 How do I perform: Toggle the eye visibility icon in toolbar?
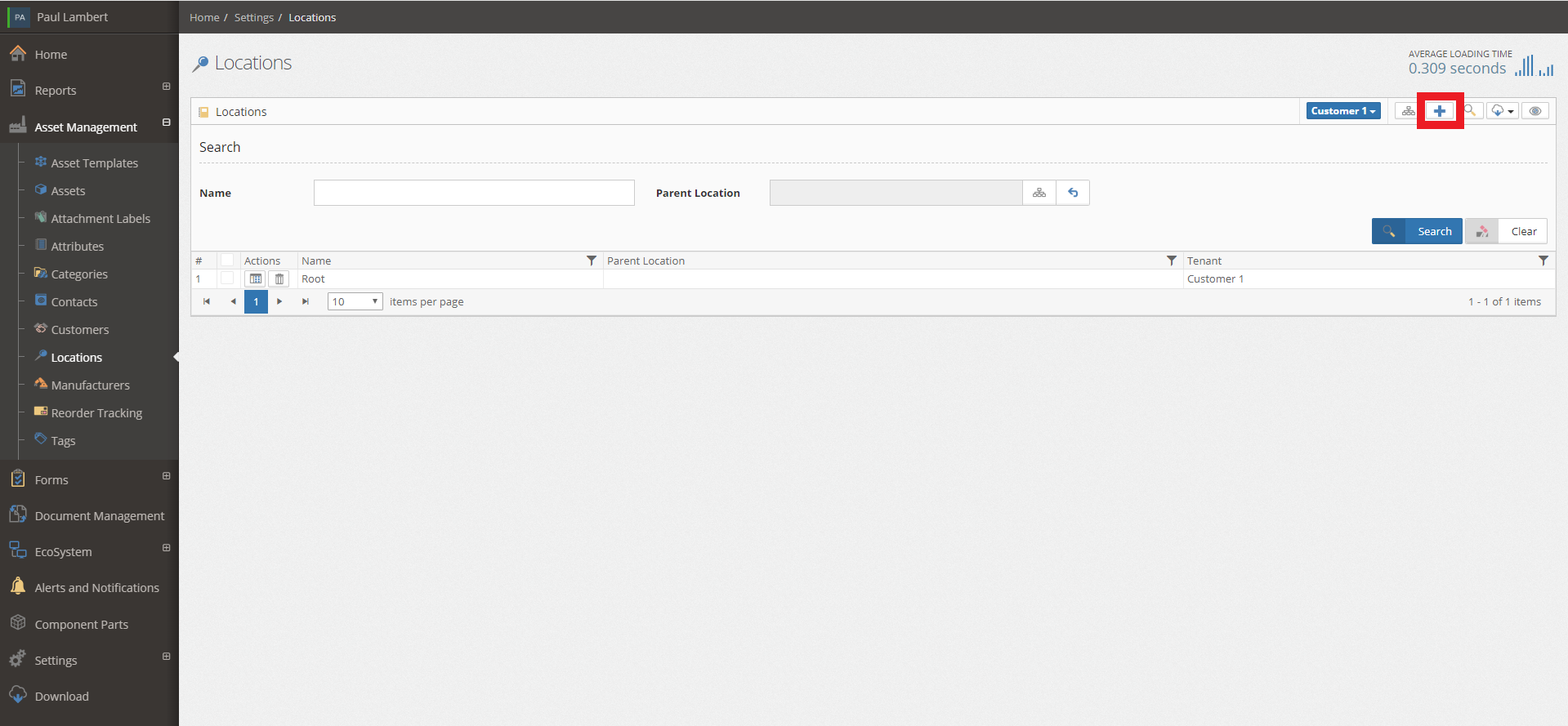pyautogui.click(x=1535, y=111)
